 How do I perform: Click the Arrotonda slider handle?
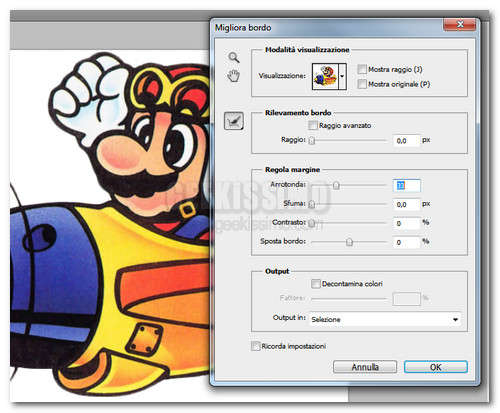336,185
